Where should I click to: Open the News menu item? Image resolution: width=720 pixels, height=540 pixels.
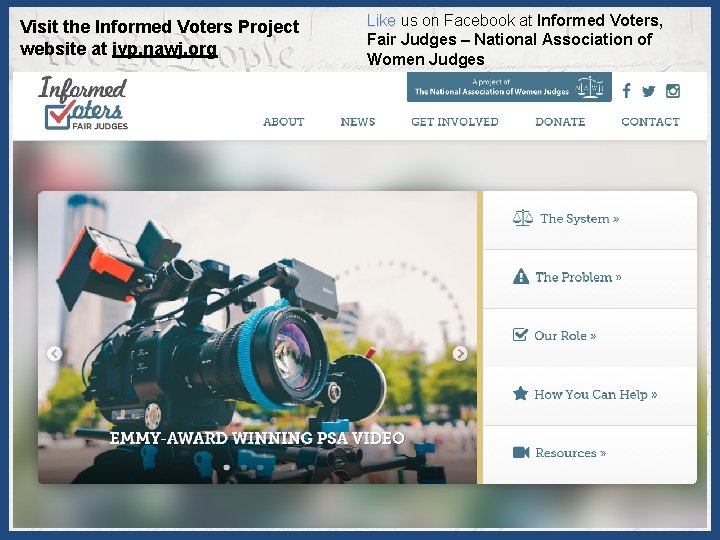(x=358, y=122)
